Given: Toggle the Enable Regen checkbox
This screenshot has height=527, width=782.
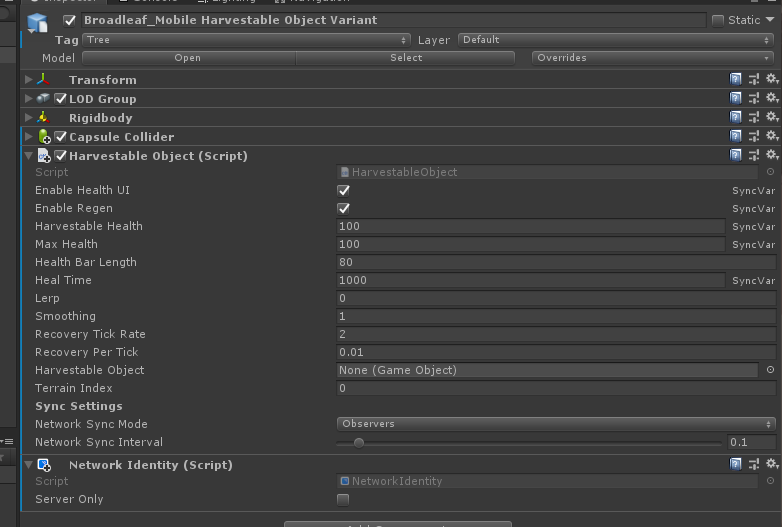Looking at the screenshot, I should click(344, 208).
